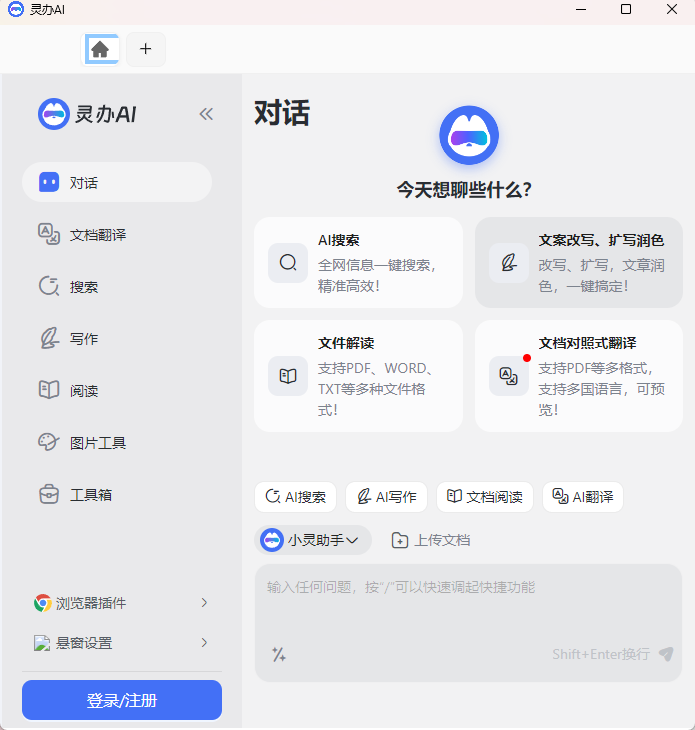Image resolution: width=695 pixels, height=730 pixels.
Task: Open 文档翻译 in the sidebar
Action: [x=117, y=234]
